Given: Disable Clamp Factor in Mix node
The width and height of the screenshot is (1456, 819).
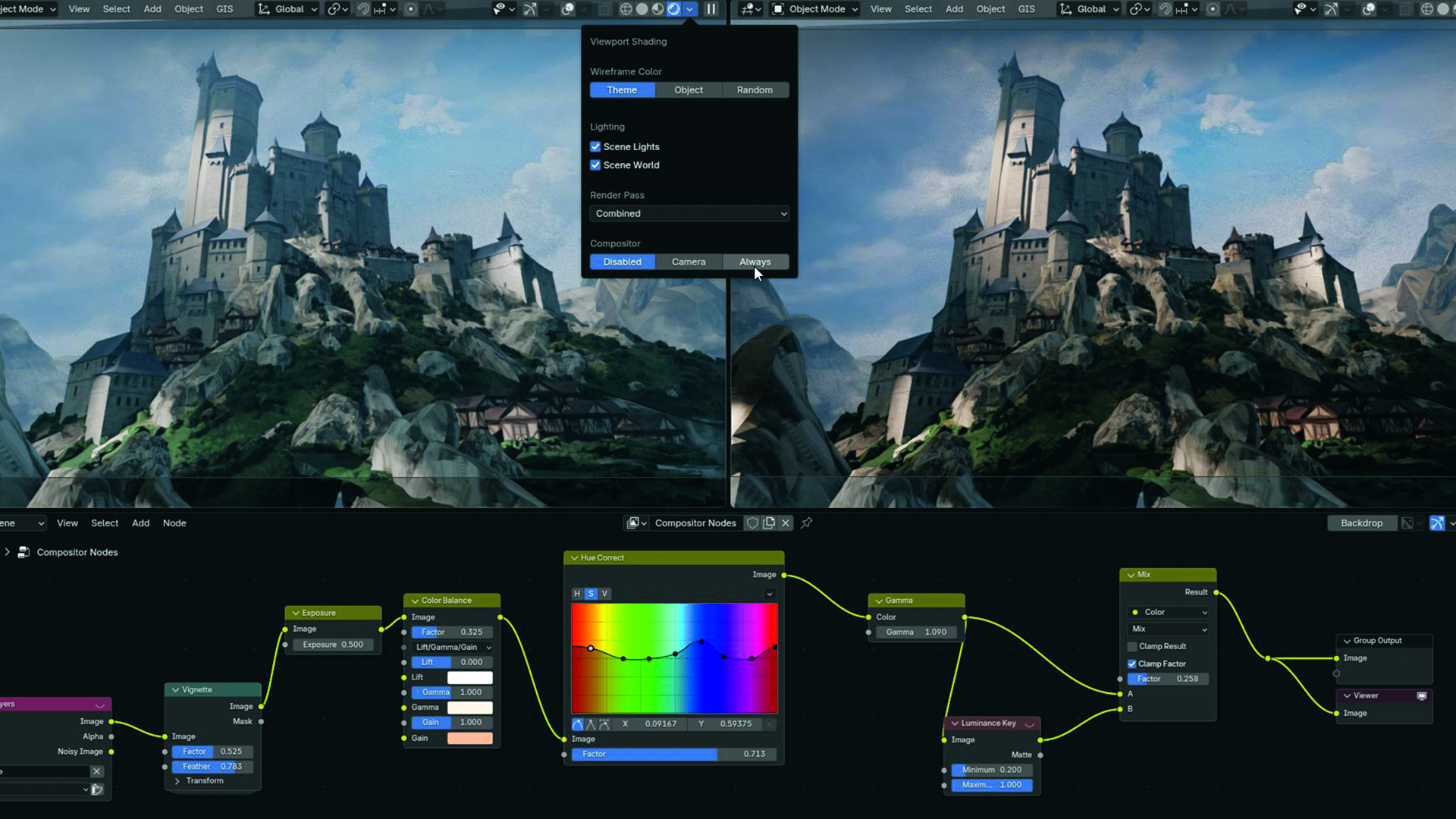Looking at the screenshot, I should tap(1132, 664).
